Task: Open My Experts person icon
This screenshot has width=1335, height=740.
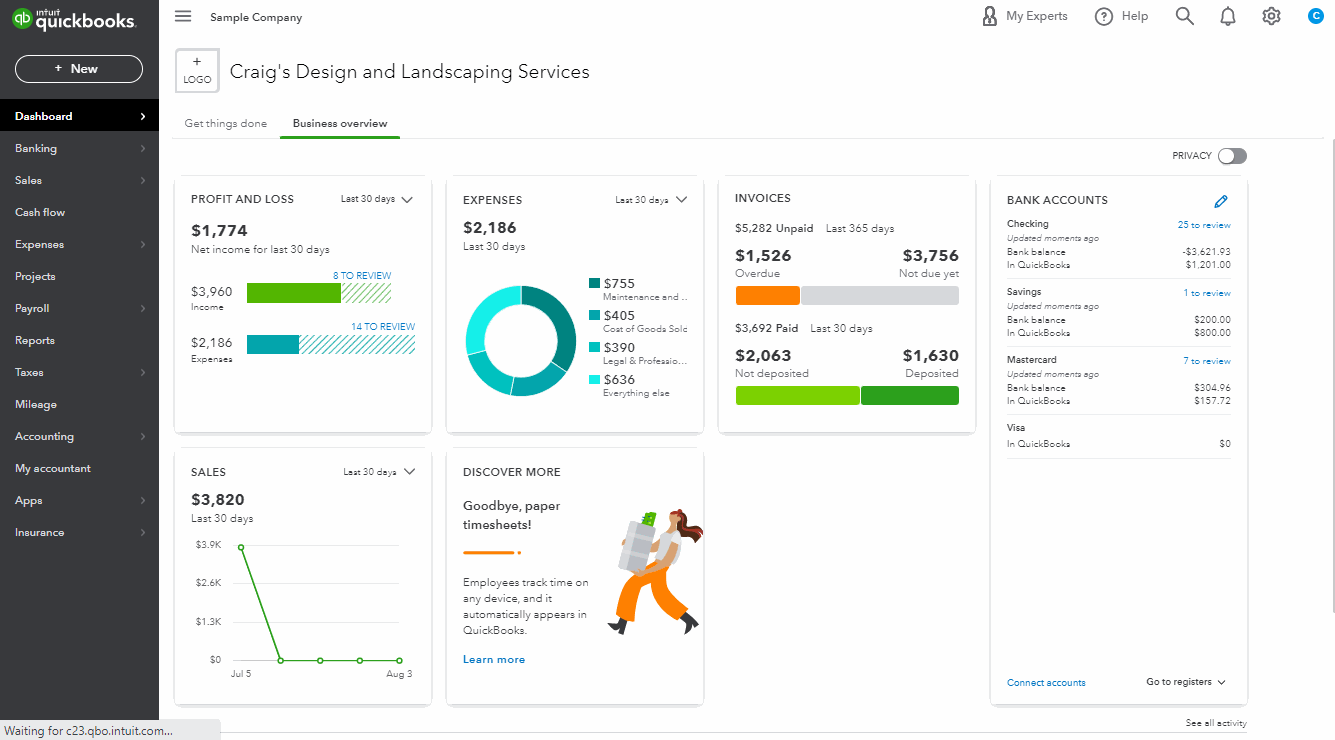Action: (x=990, y=16)
